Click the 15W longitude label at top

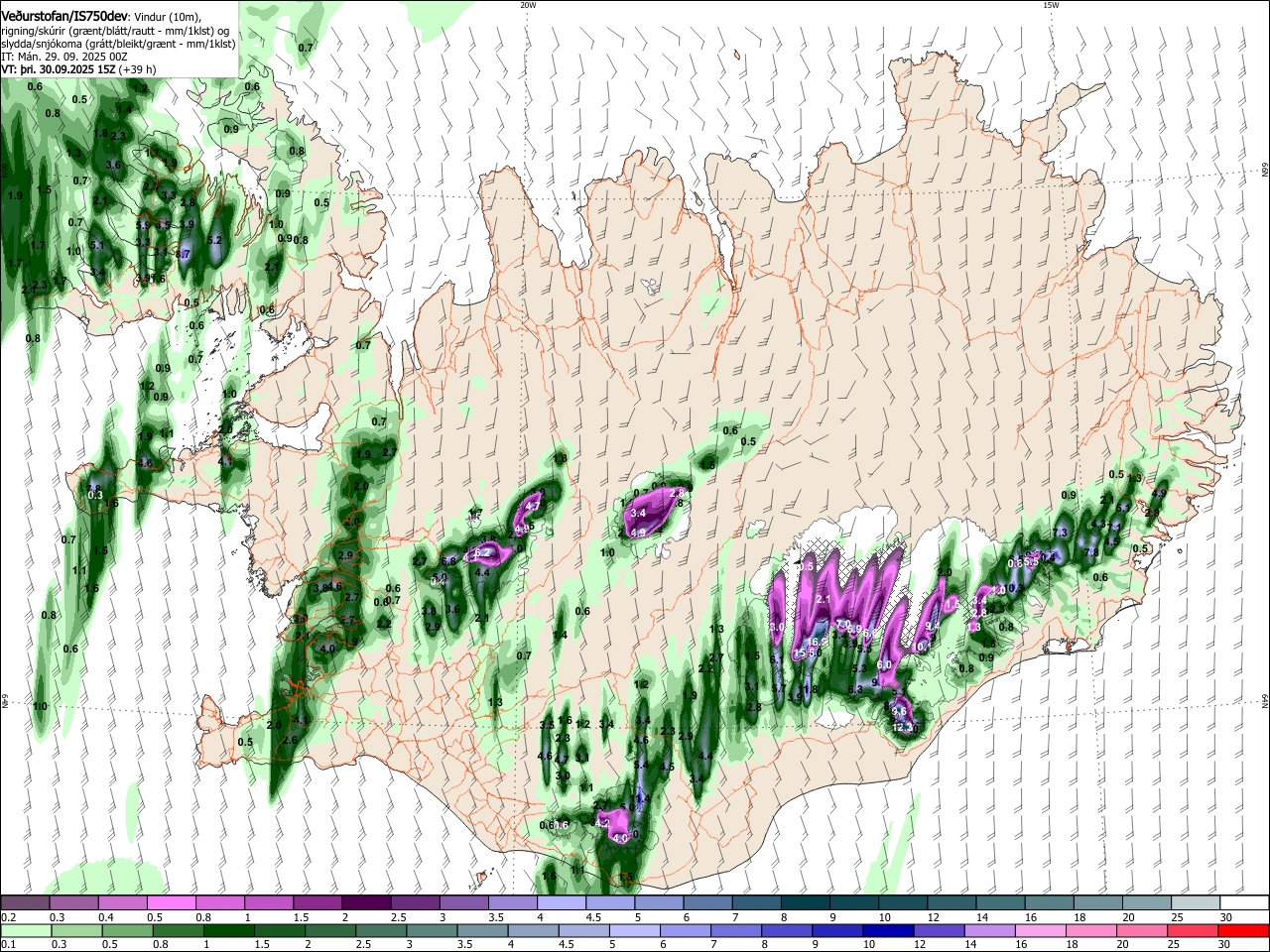pyautogui.click(x=1051, y=5)
